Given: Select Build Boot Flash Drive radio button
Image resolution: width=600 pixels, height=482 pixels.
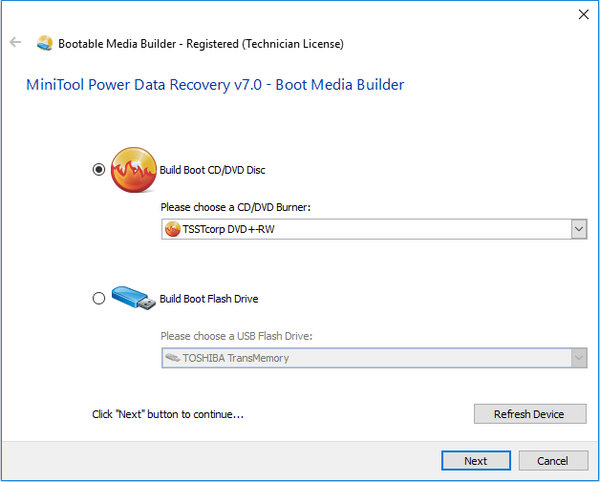Looking at the screenshot, I should point(99,298).
